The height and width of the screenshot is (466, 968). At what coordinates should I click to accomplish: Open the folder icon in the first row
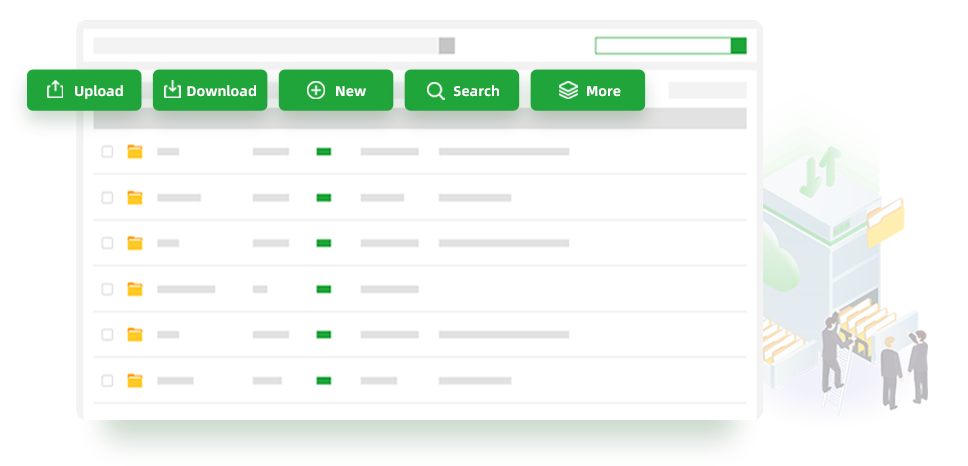click(135, 152)
